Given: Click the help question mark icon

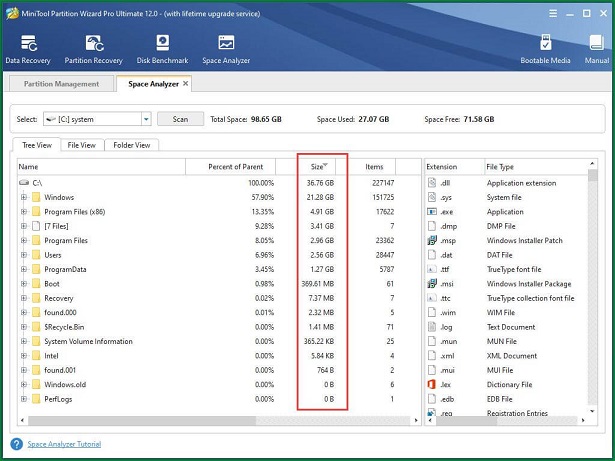Looking at the screenshot, I should [x=16, y=444].
